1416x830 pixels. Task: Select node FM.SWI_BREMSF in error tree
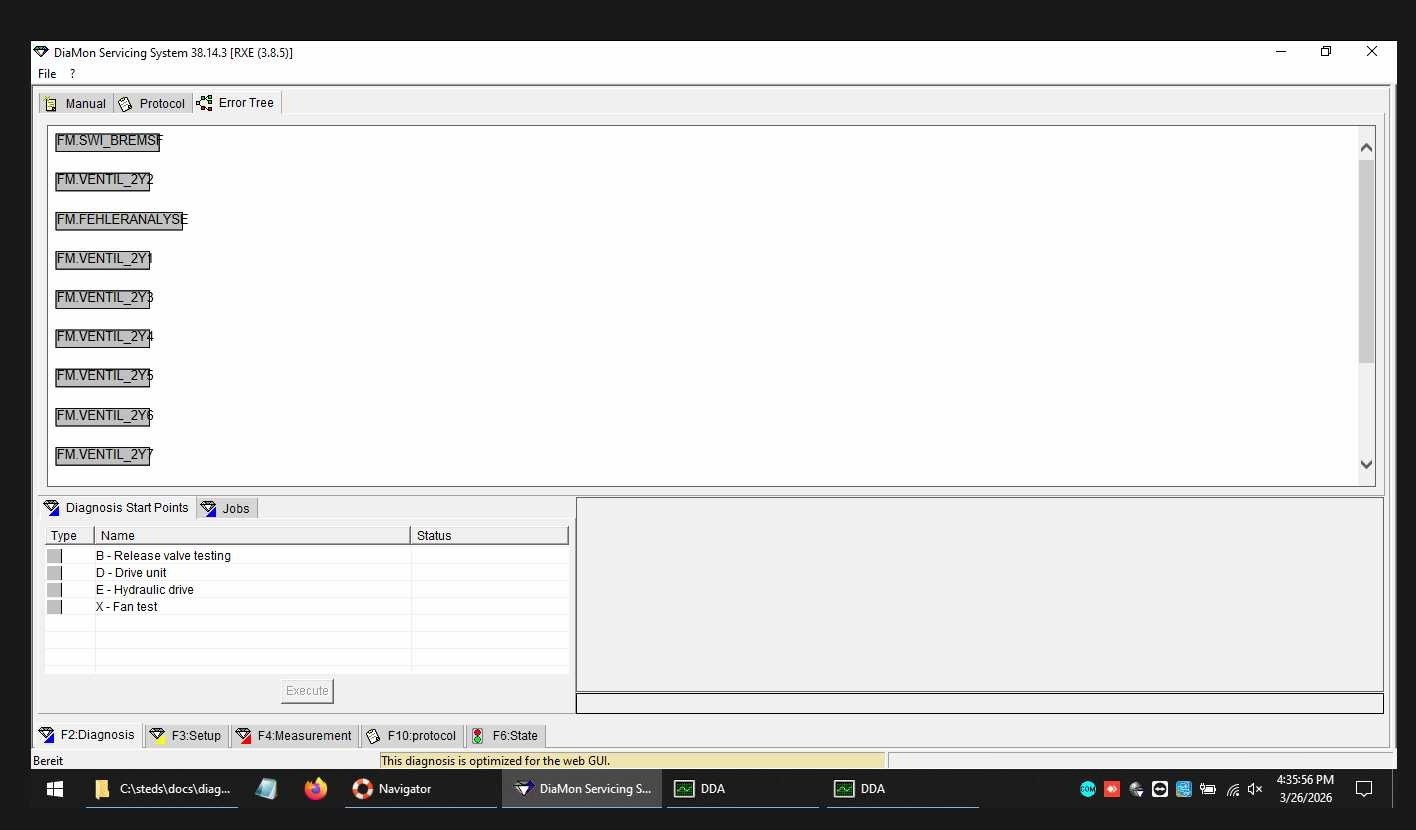[107, 141]
